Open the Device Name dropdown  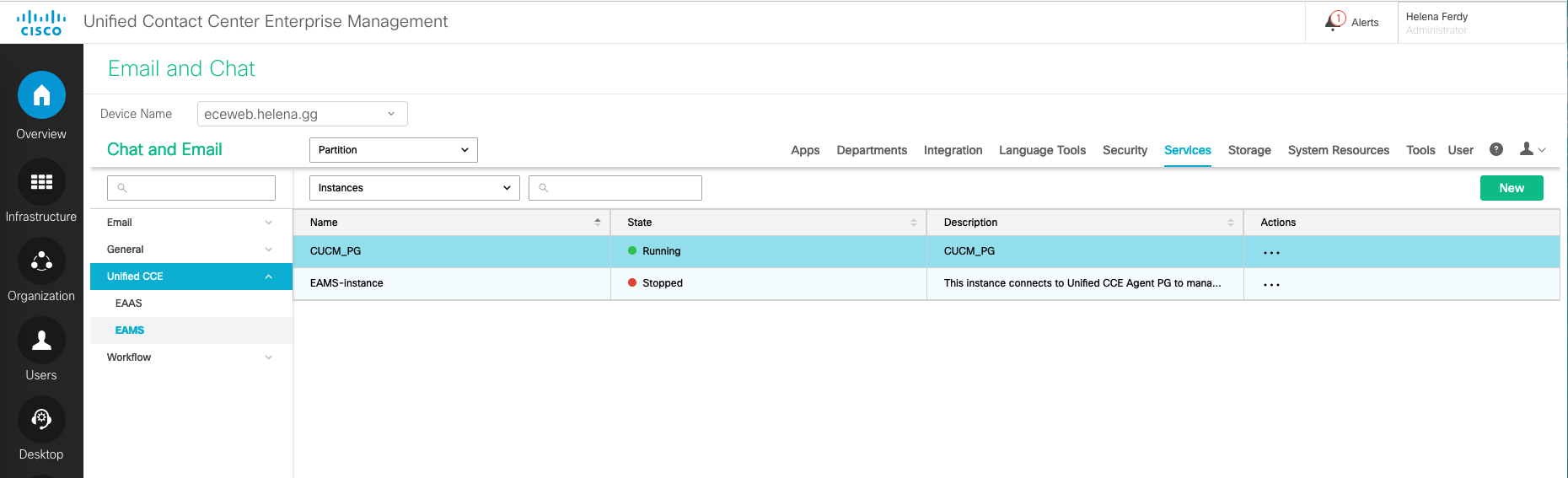click(x=302, y=114)
